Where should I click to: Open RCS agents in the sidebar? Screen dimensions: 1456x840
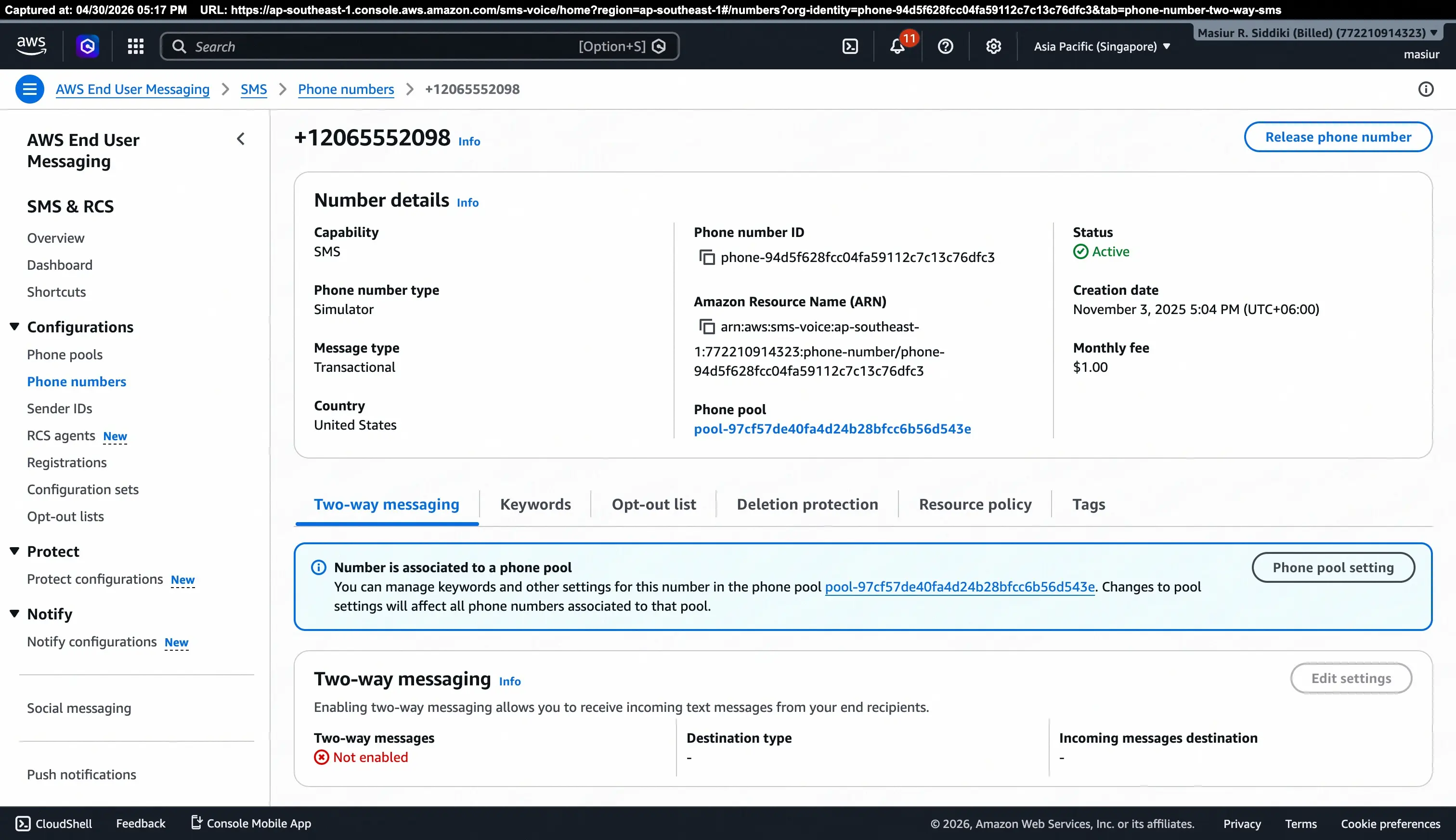[61, 435]
